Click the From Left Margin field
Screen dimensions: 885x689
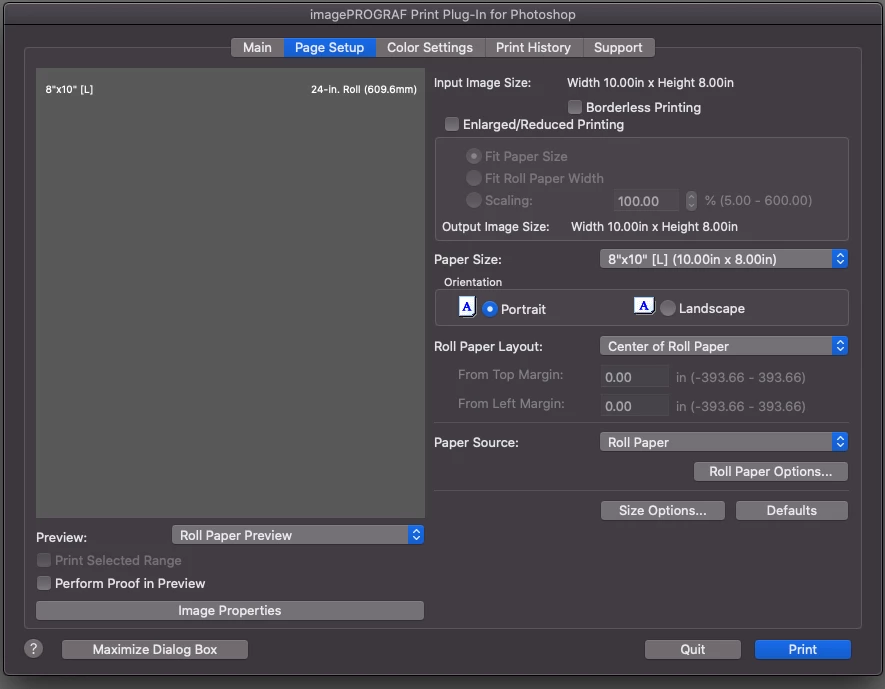[x=634, y=406]
